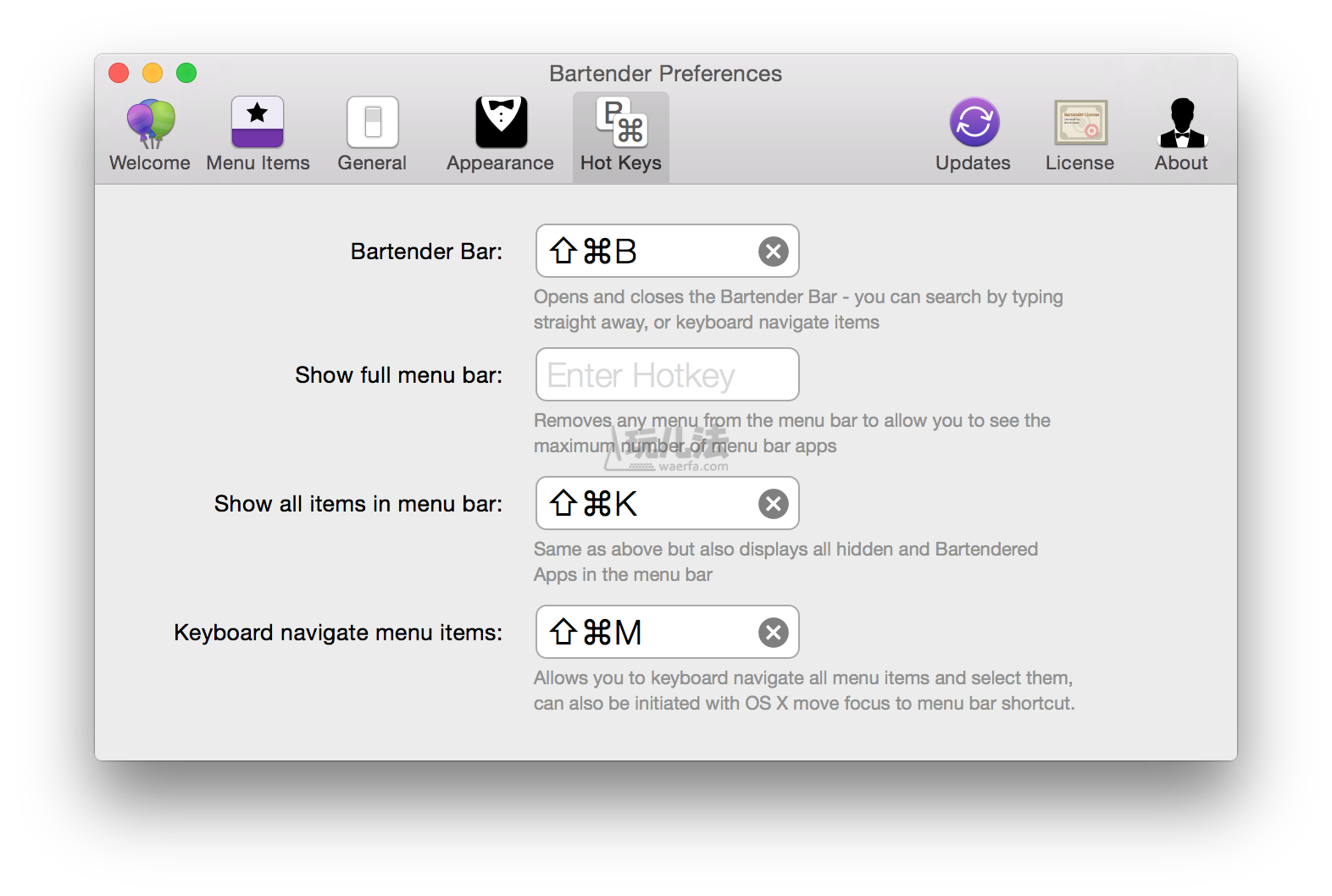Open the License certificate icon
Image resolution: width=1332 pixels, height=896 pixels.
1079,123
